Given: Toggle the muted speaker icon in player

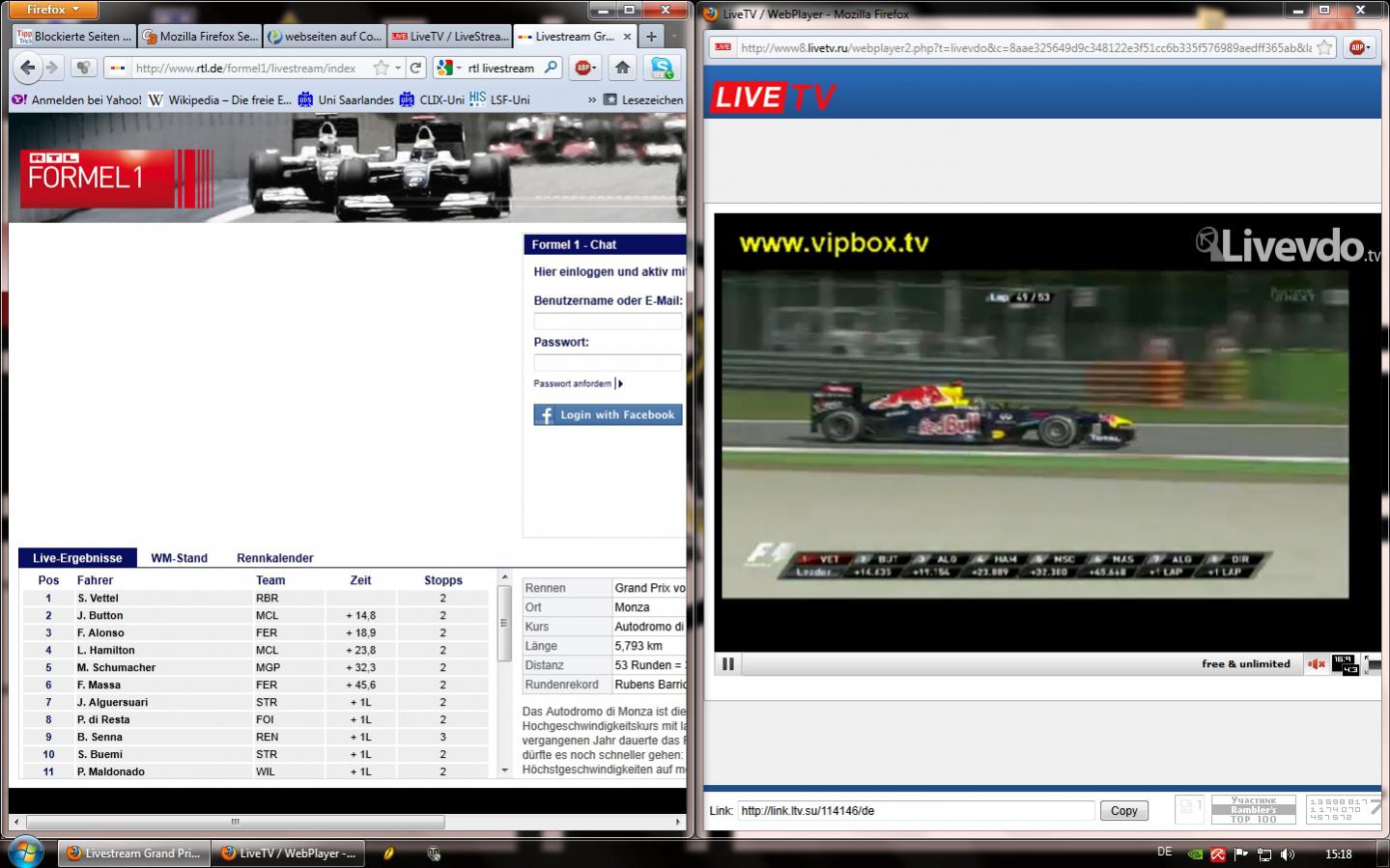Looking at the screenshot, I should (x=1317, y=664).
